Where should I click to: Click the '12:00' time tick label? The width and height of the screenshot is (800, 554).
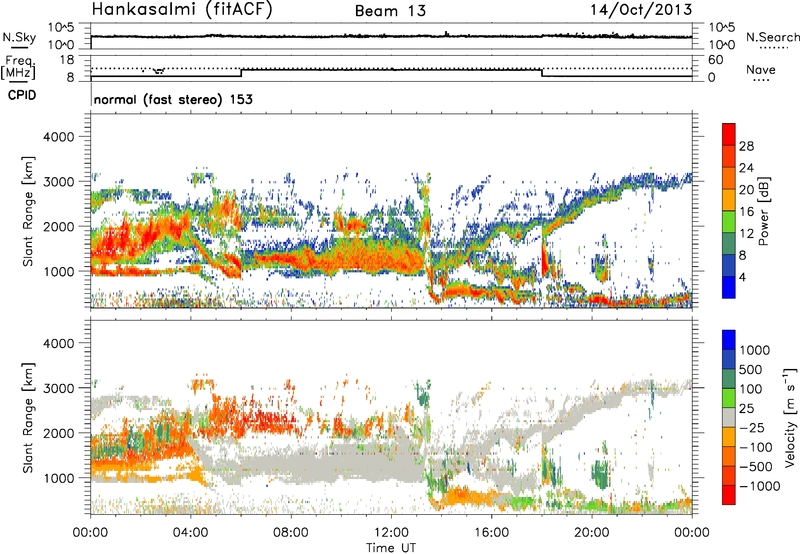pyautogui.click(x=391, y=533)
